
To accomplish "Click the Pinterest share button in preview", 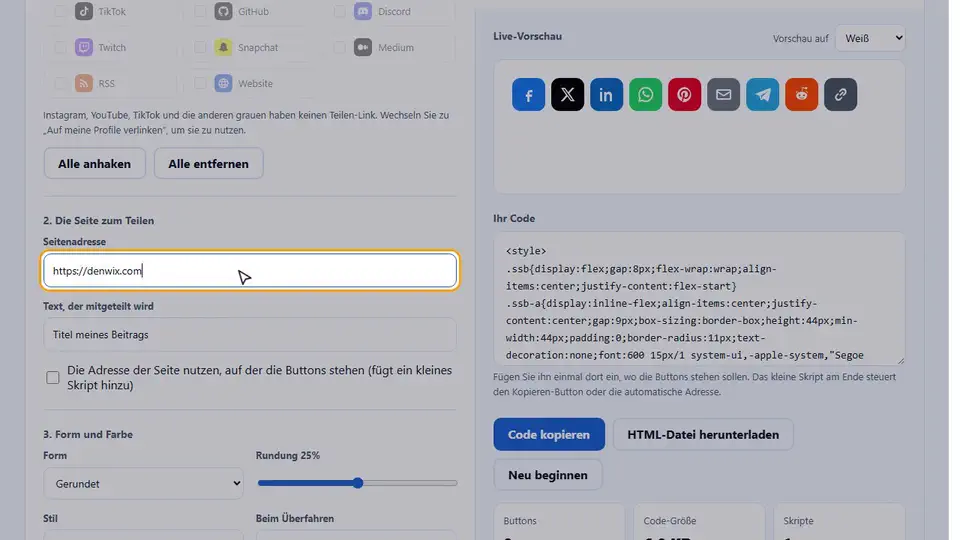I will tap(684, 94).
